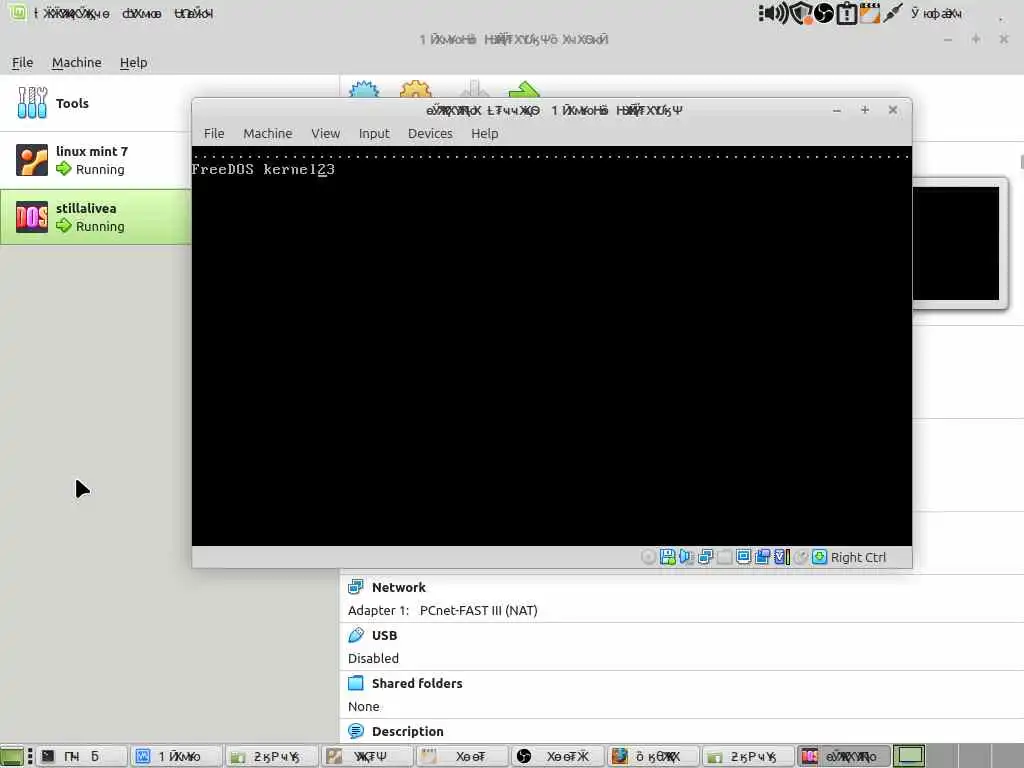1024x768 pixels.
Task: Click the linux mint 7 OS icon
Action: (31, 160)
